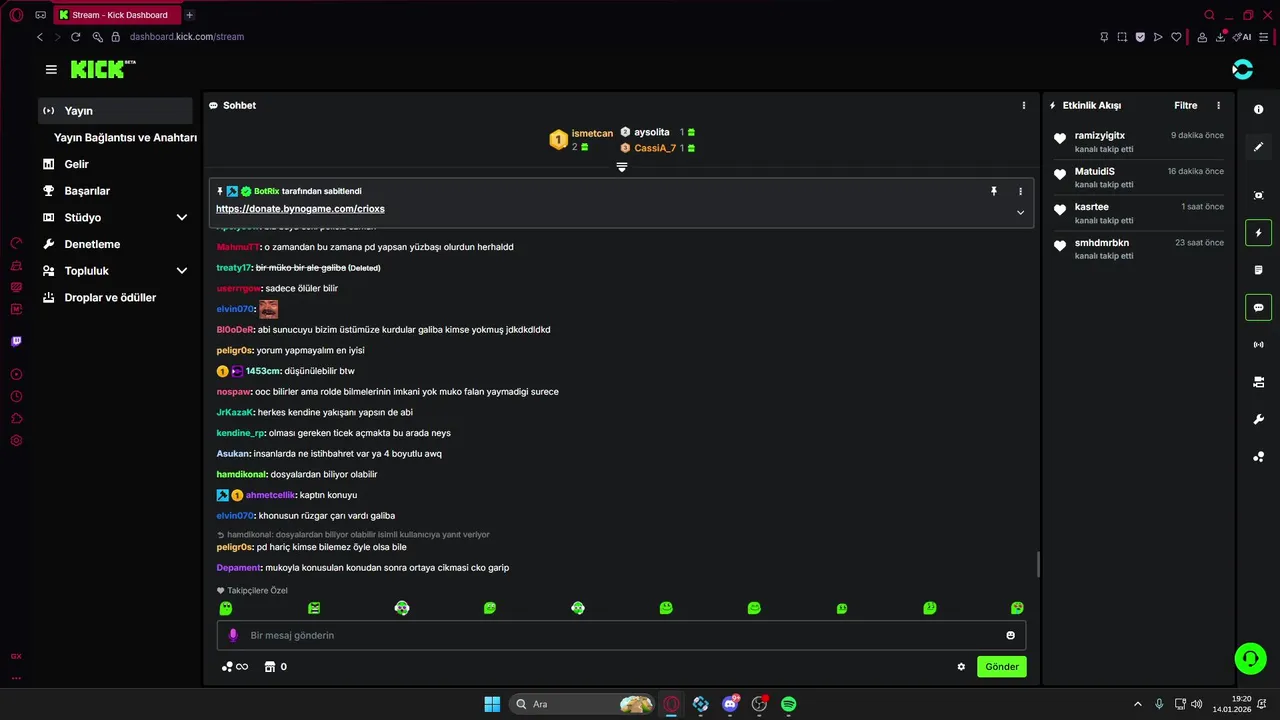Open Discord from the taskbar
Screen dimensions: 1280x720
[730, 704]
